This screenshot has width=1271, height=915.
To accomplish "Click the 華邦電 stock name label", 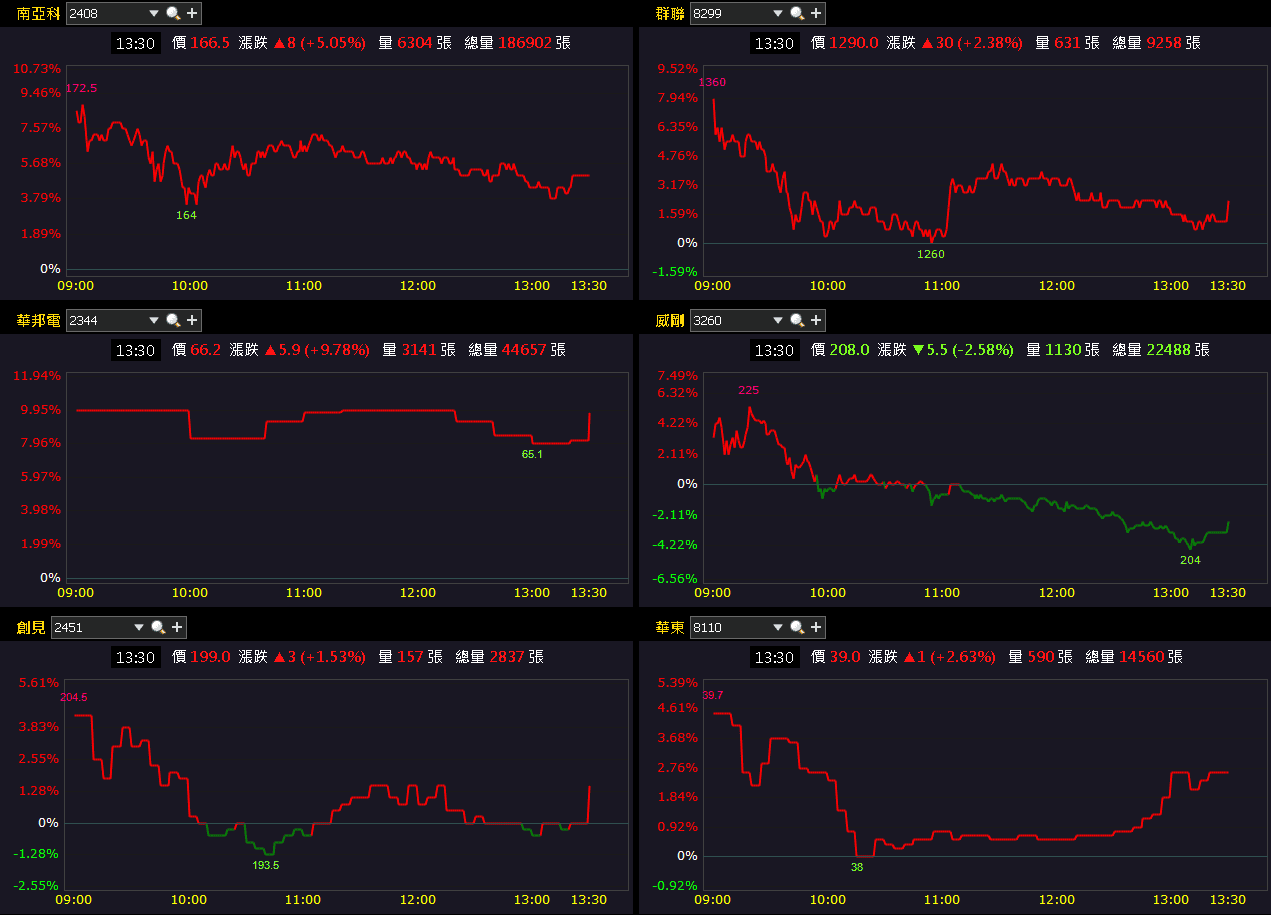I will 38,321.
